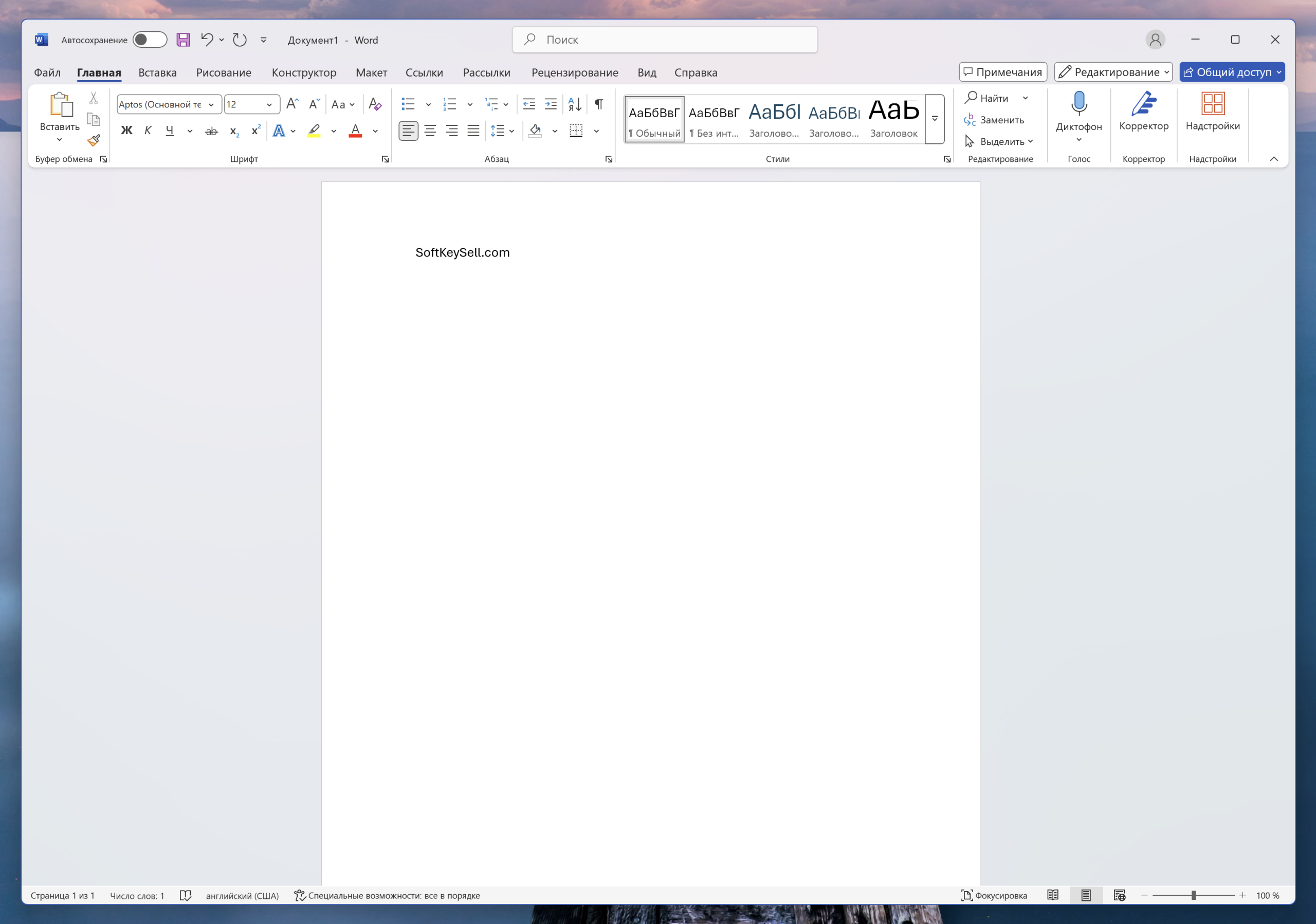Switch to the Вставка ribbon tab
This screenshot has width=1316, height=924.
point(157,73)
